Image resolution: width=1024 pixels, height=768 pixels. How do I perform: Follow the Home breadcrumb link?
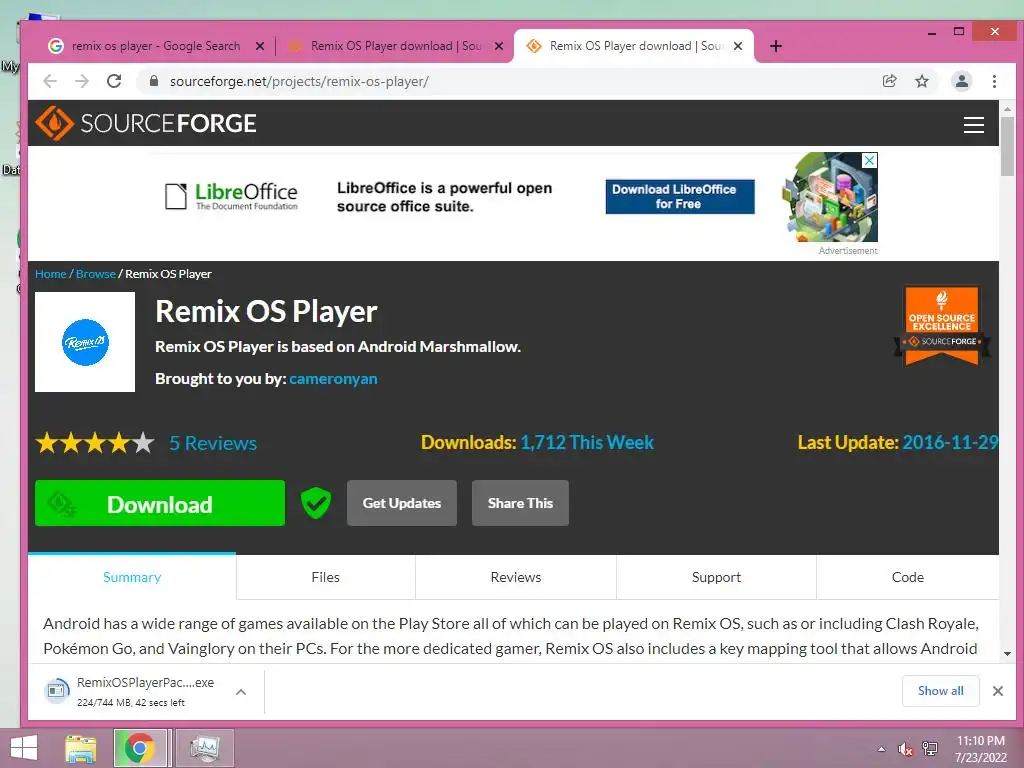pyautogui.click(x=50, y=274)
